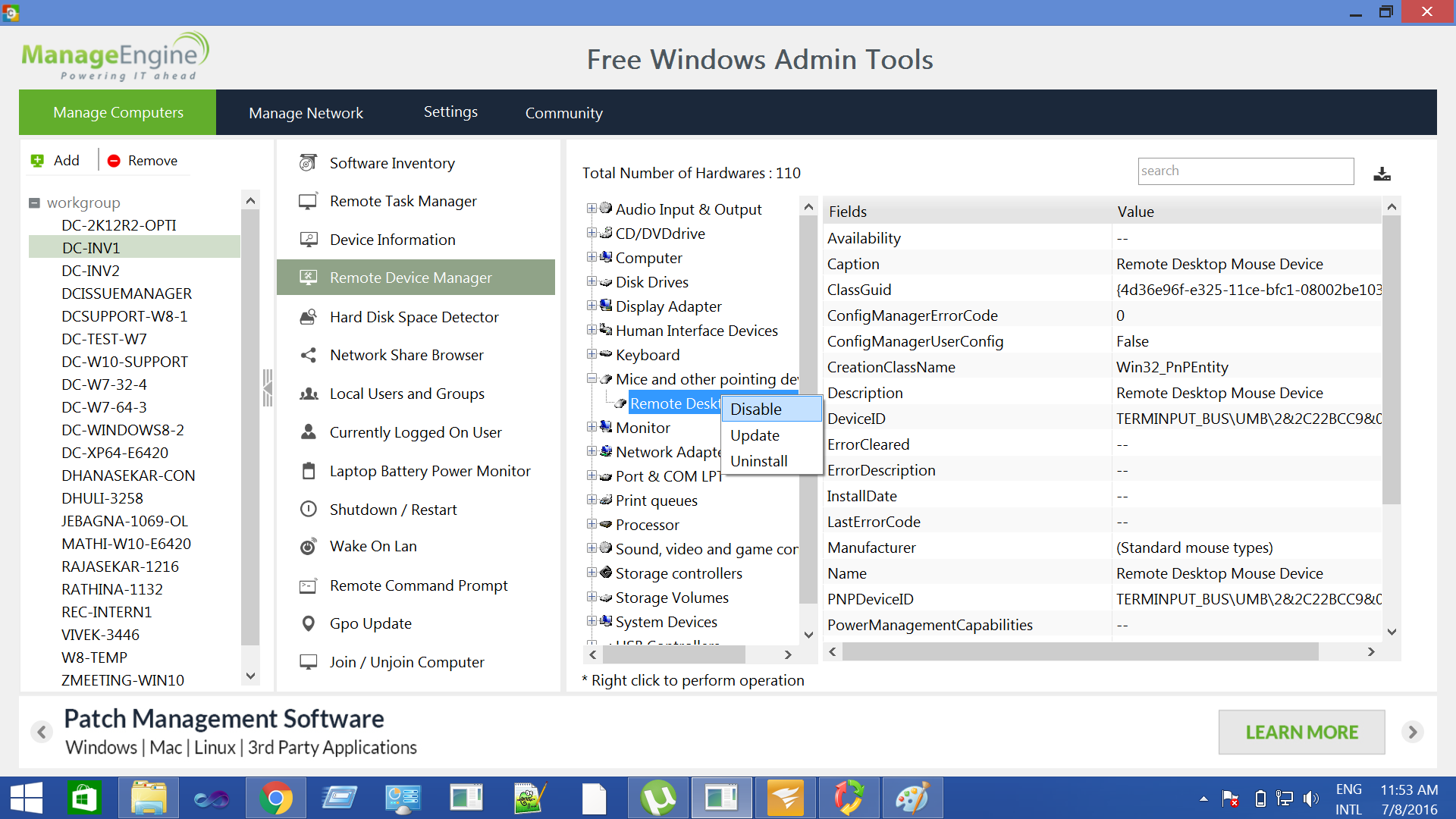Expand the Monitor node
This screenshot has height=819, width=1456.
(x=591, y=426)
